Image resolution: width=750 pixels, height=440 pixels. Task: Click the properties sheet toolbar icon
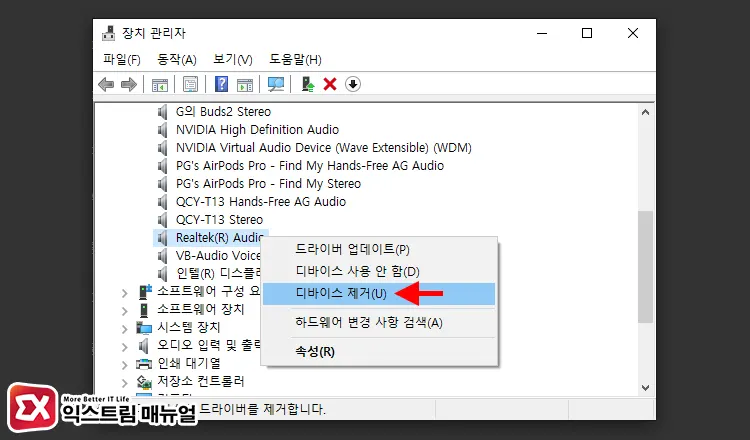pos(190,84)
